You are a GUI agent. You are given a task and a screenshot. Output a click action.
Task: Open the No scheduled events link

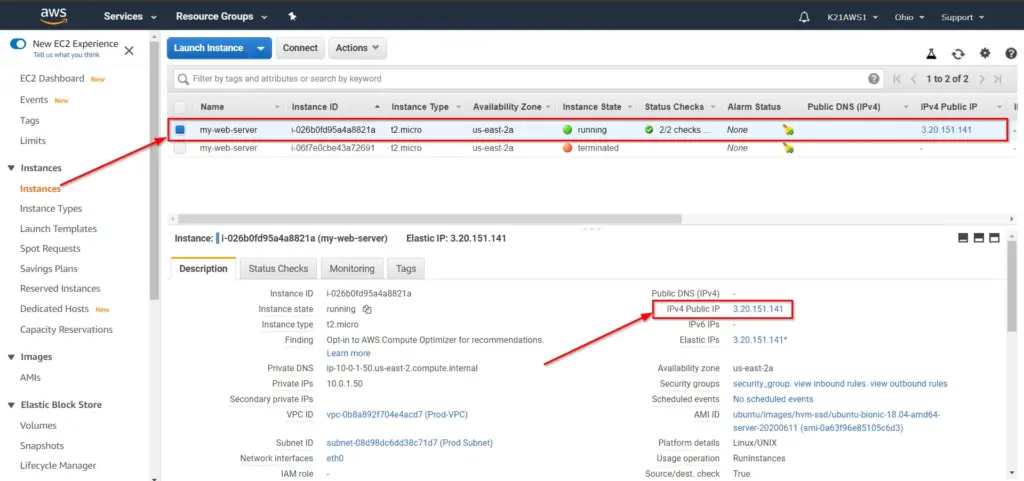click(x=773, y=399)
